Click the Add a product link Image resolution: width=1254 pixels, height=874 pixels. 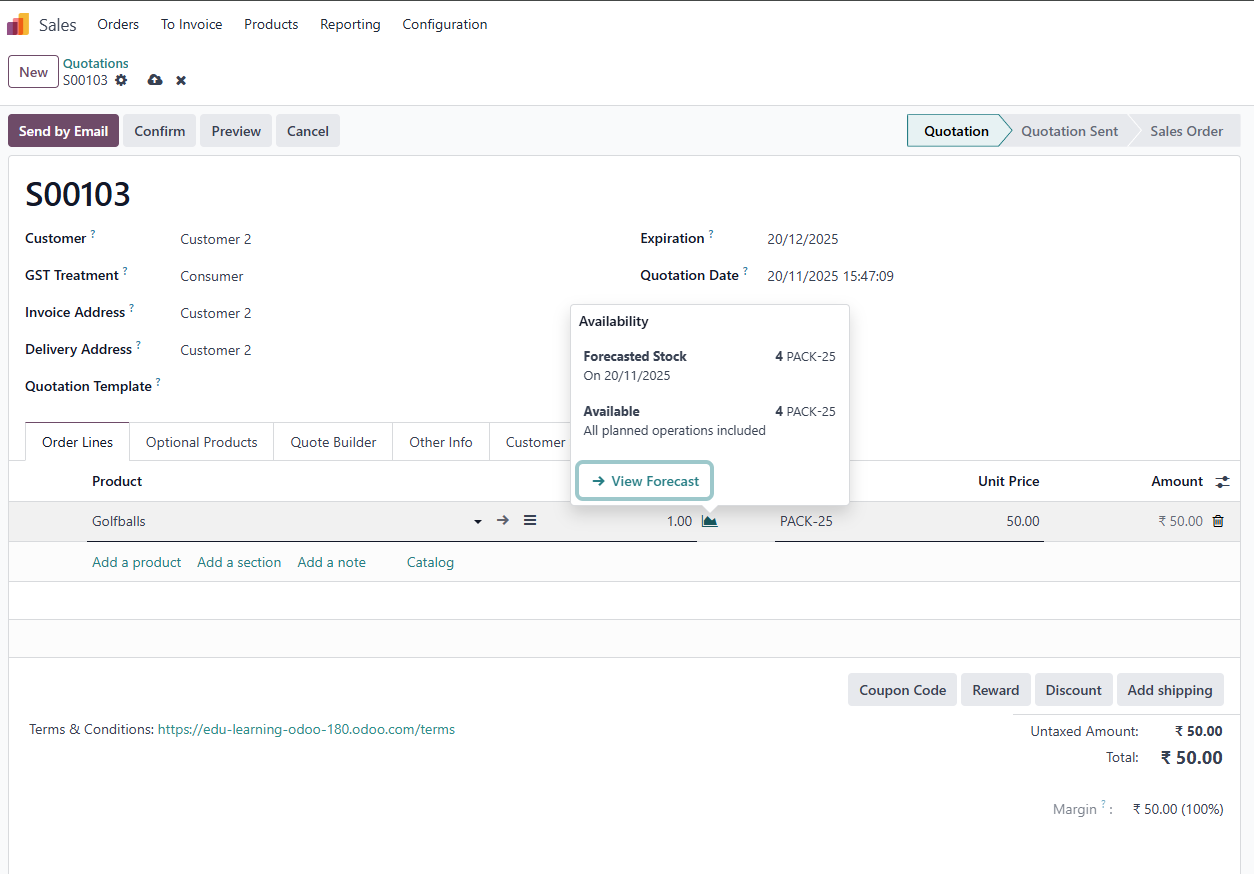tap(136, 562)
